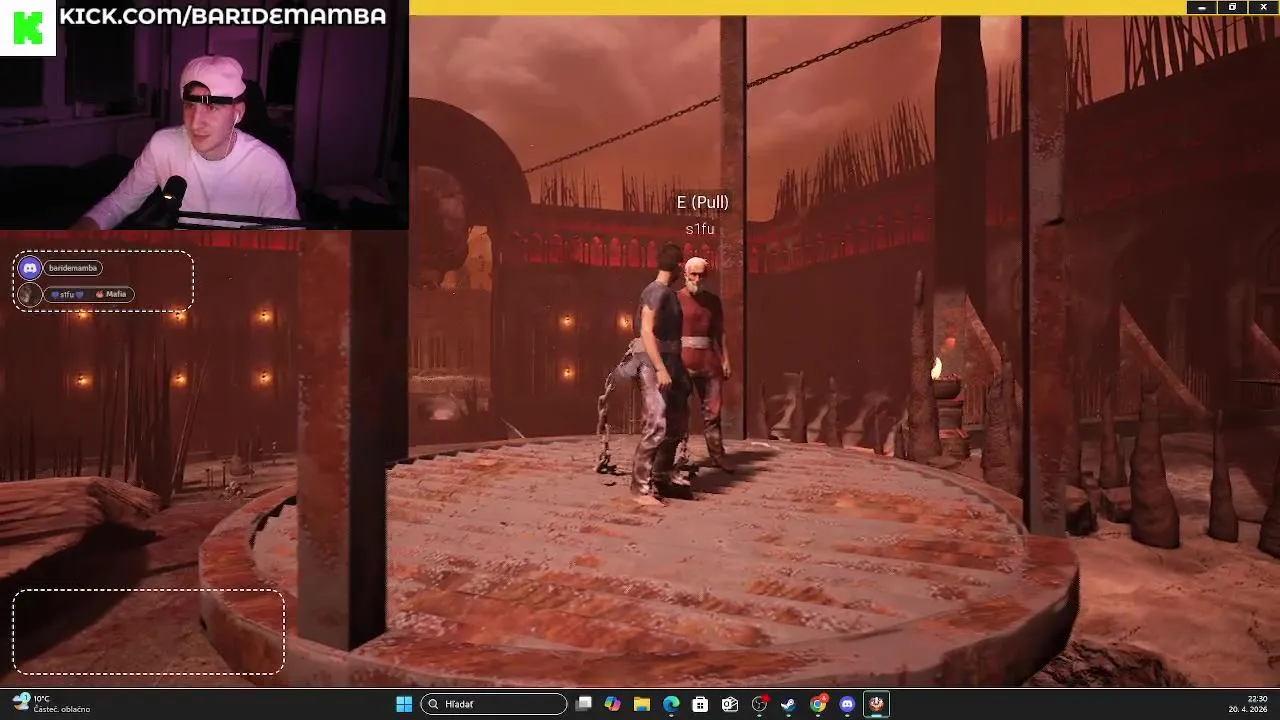
Task: Open the Windows Start menu
Action: [x=404, y=704]
